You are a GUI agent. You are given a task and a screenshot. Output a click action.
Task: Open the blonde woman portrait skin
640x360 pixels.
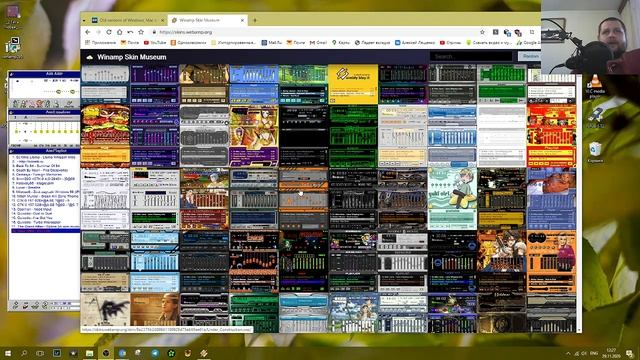click(155, 312)
